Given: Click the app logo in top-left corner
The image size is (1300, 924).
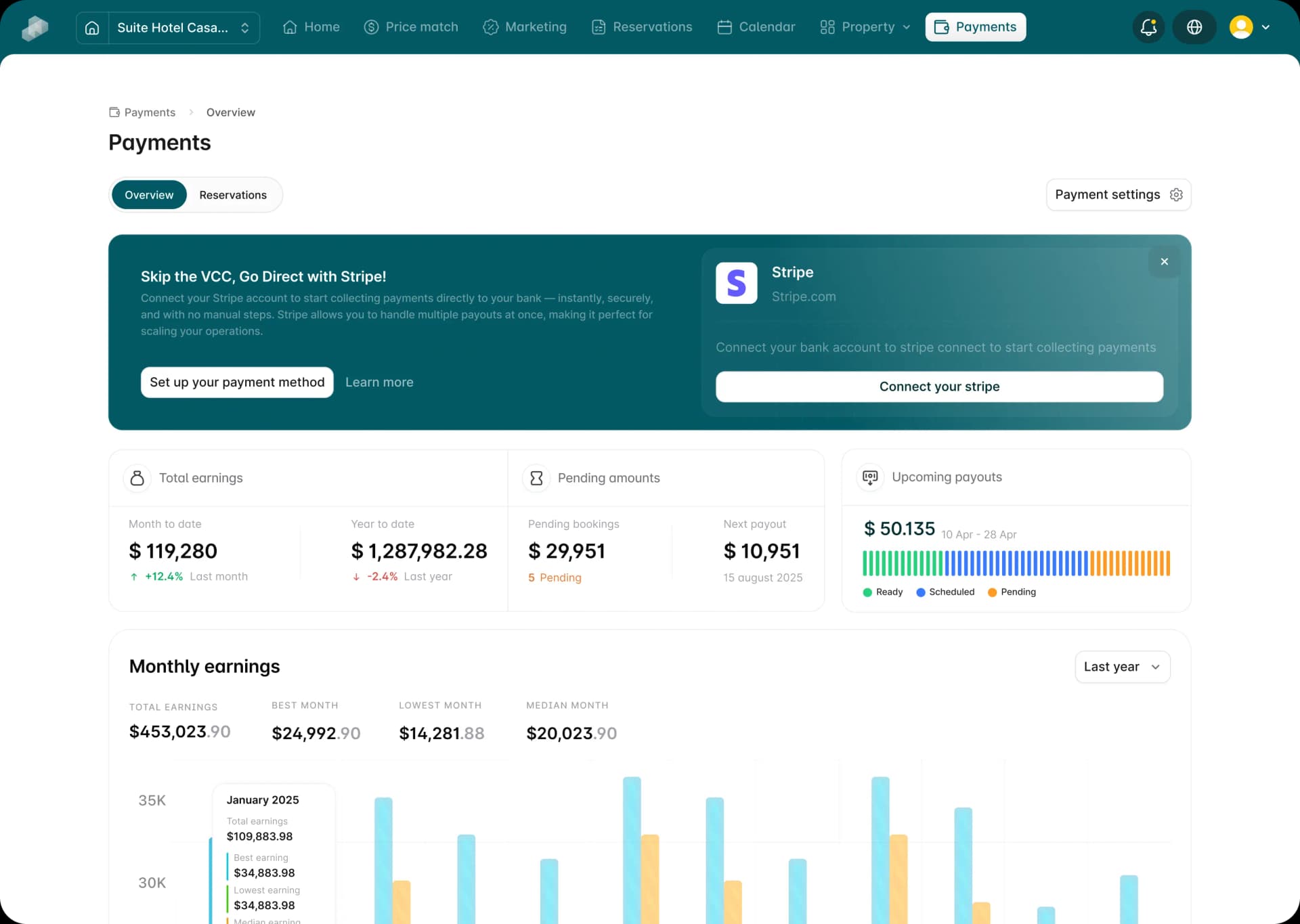Looking at the screenshot, I should [x=35, y=28].
